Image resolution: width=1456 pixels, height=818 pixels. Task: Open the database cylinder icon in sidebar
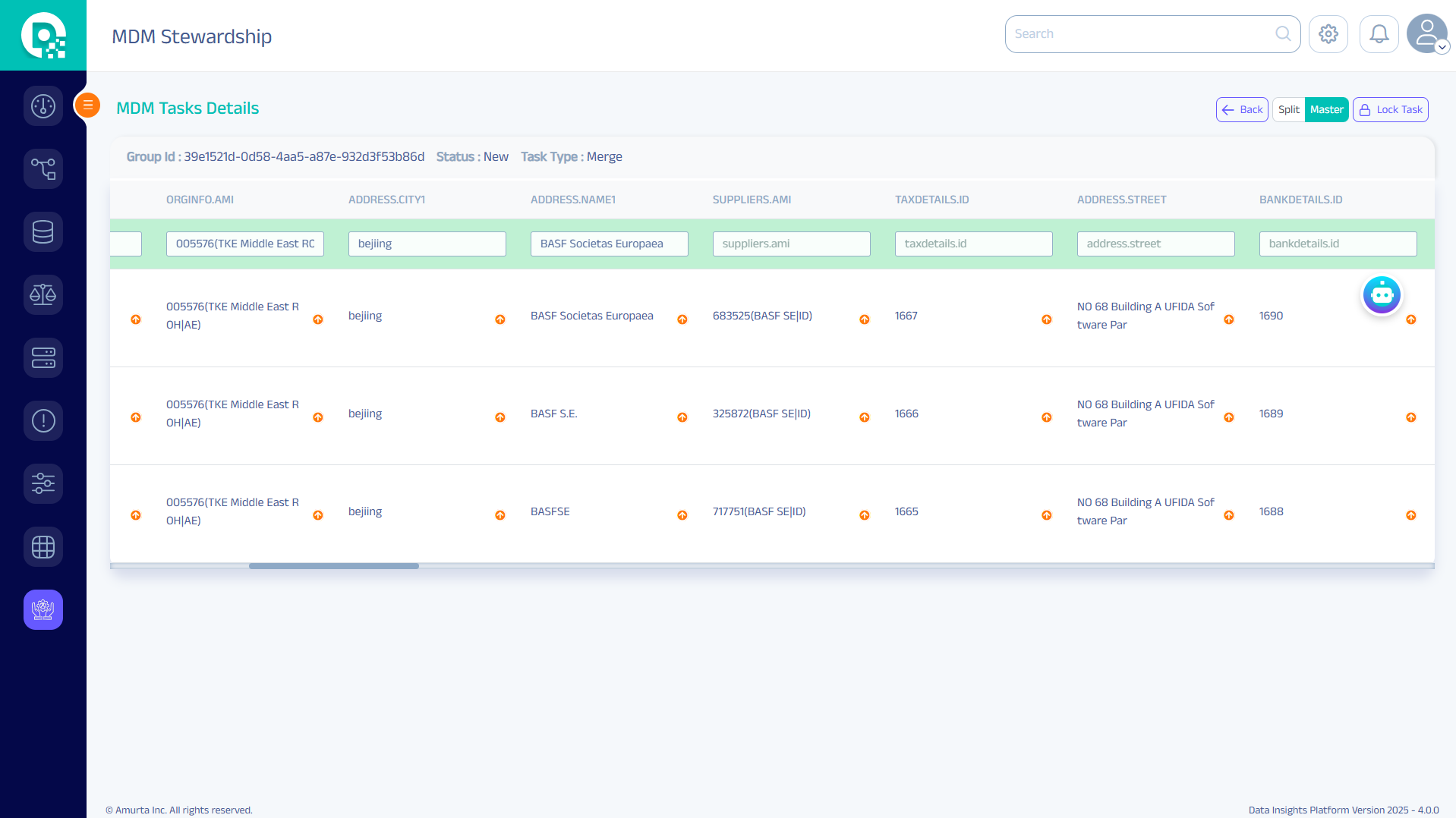click(x=43, y=231)
